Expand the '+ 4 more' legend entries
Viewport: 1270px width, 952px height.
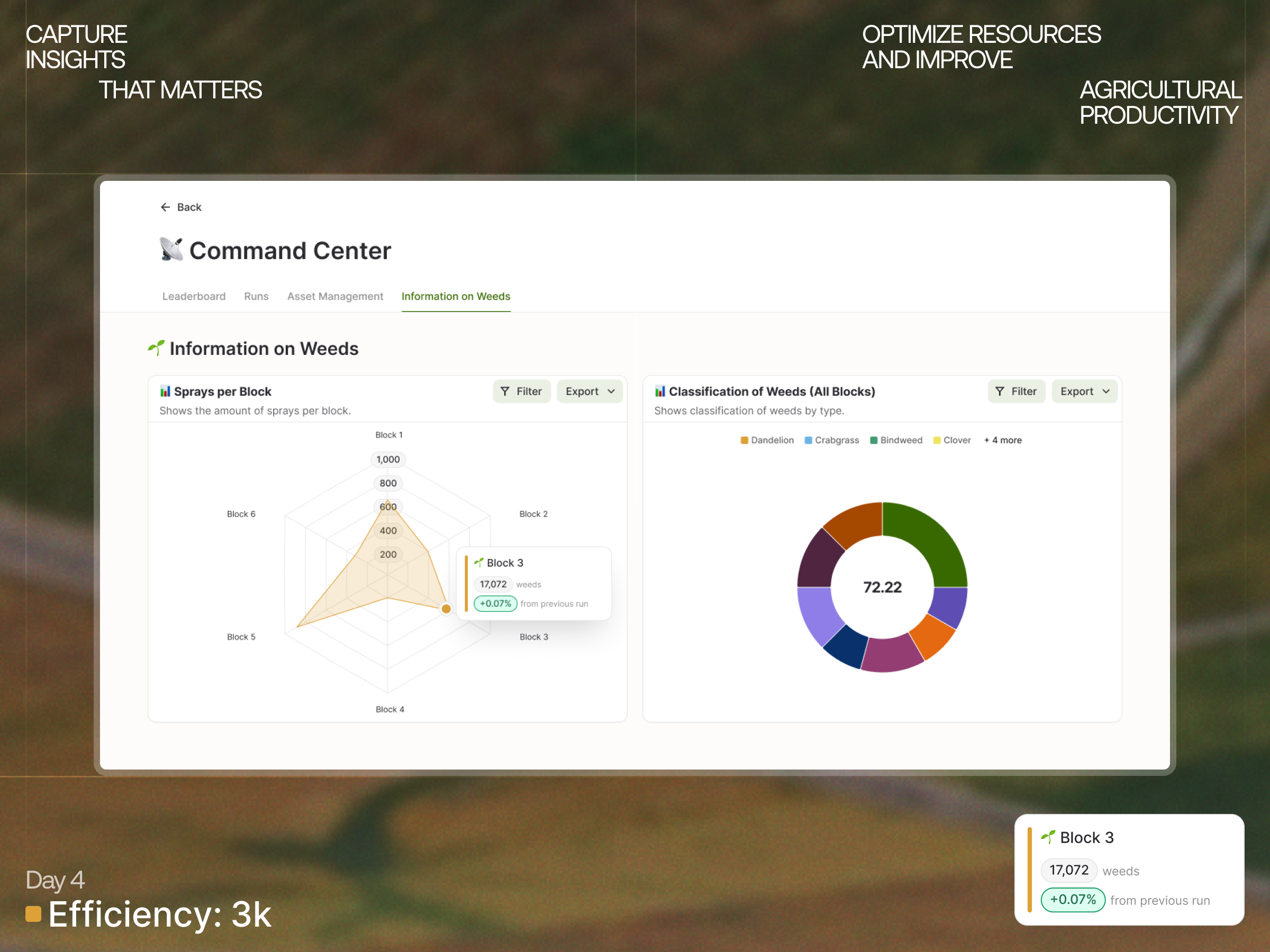[1002, 440]
